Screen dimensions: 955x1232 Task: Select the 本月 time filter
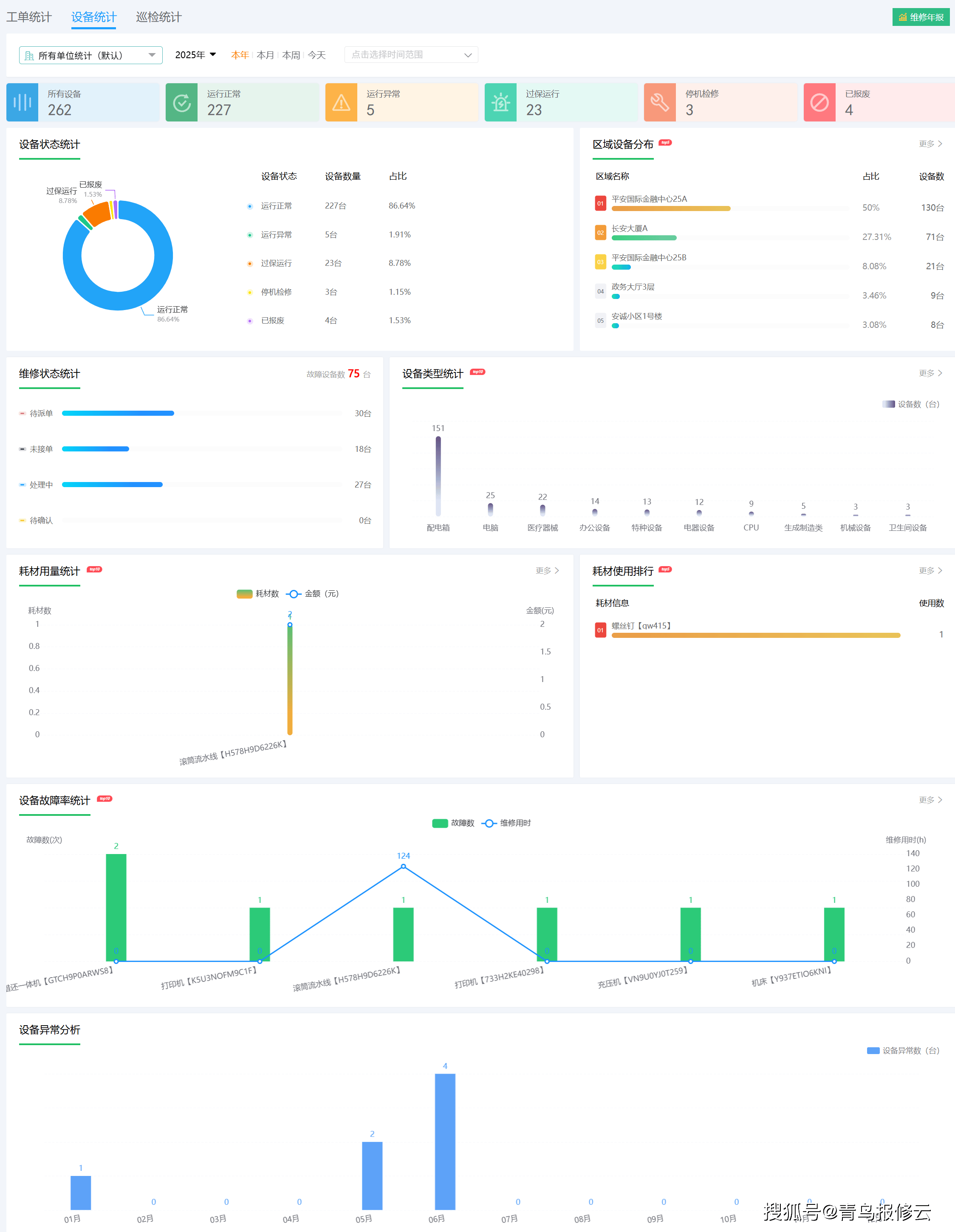(x=265, y=55)
